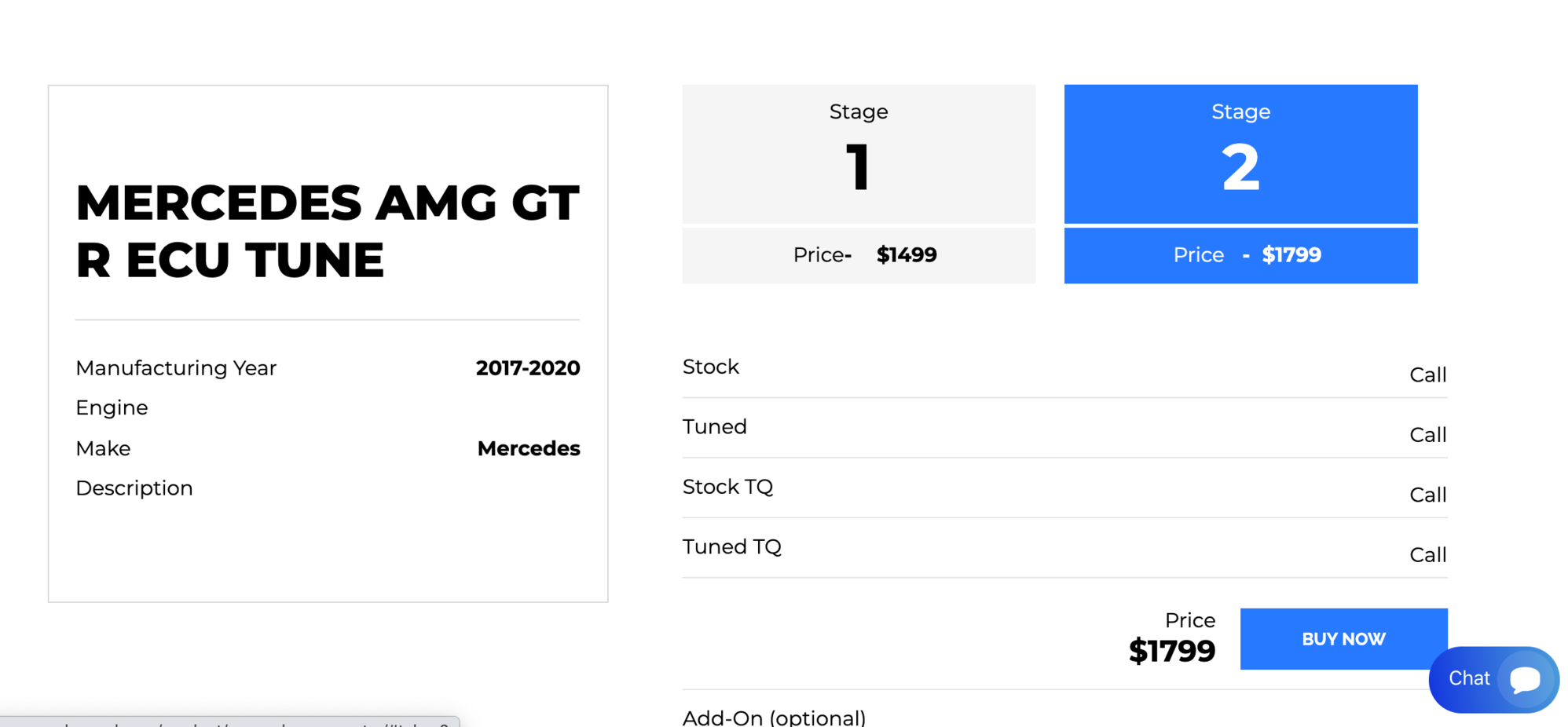Click Call in the Tuned TQ row

tap(1427, 555)
